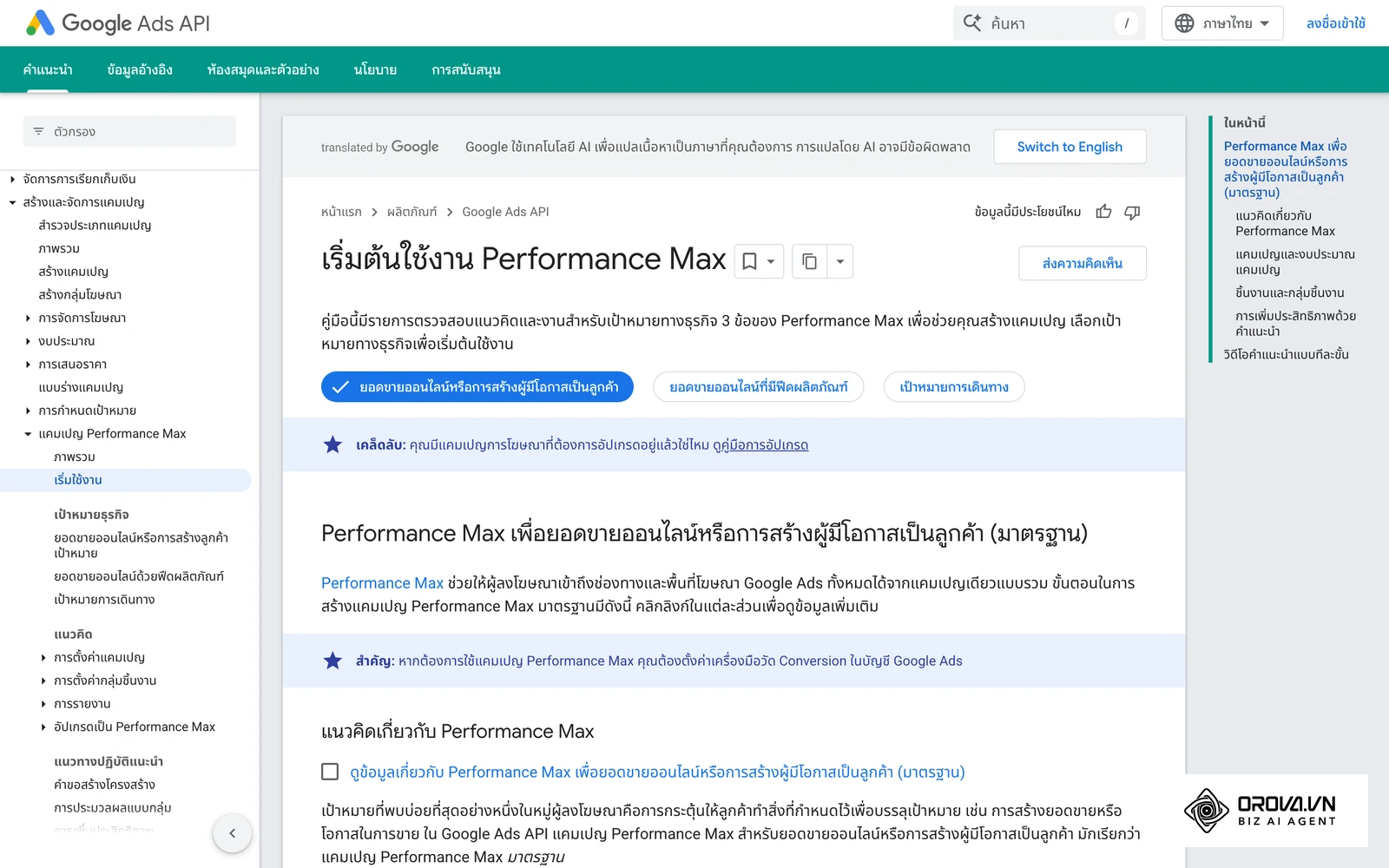Viewport: 1389px width, 868px height.
Task: Select แบบร่างแคมเปญ in sidebar
Action: point(81,388)
